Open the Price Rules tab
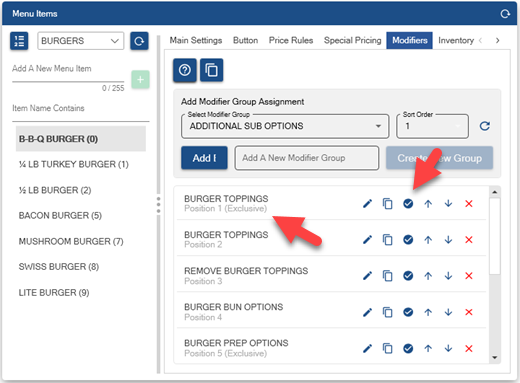 pos(291,40)
